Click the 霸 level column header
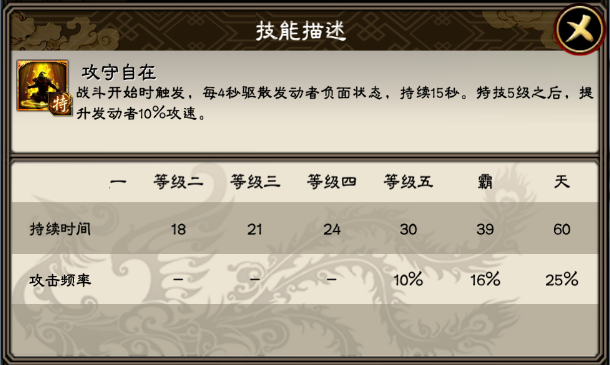Screen dimensions: 610x365 pyautogui.click(x=485, y=182)
